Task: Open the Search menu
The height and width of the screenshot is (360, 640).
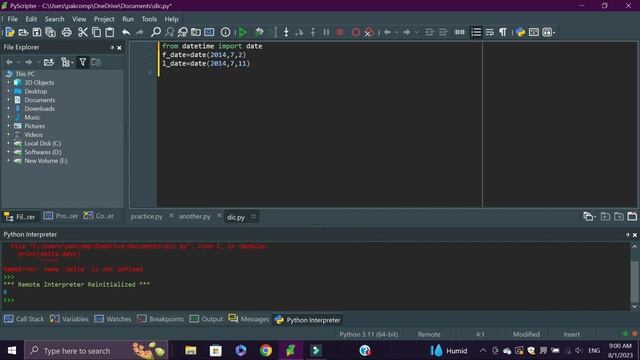Action: point(54,19)
